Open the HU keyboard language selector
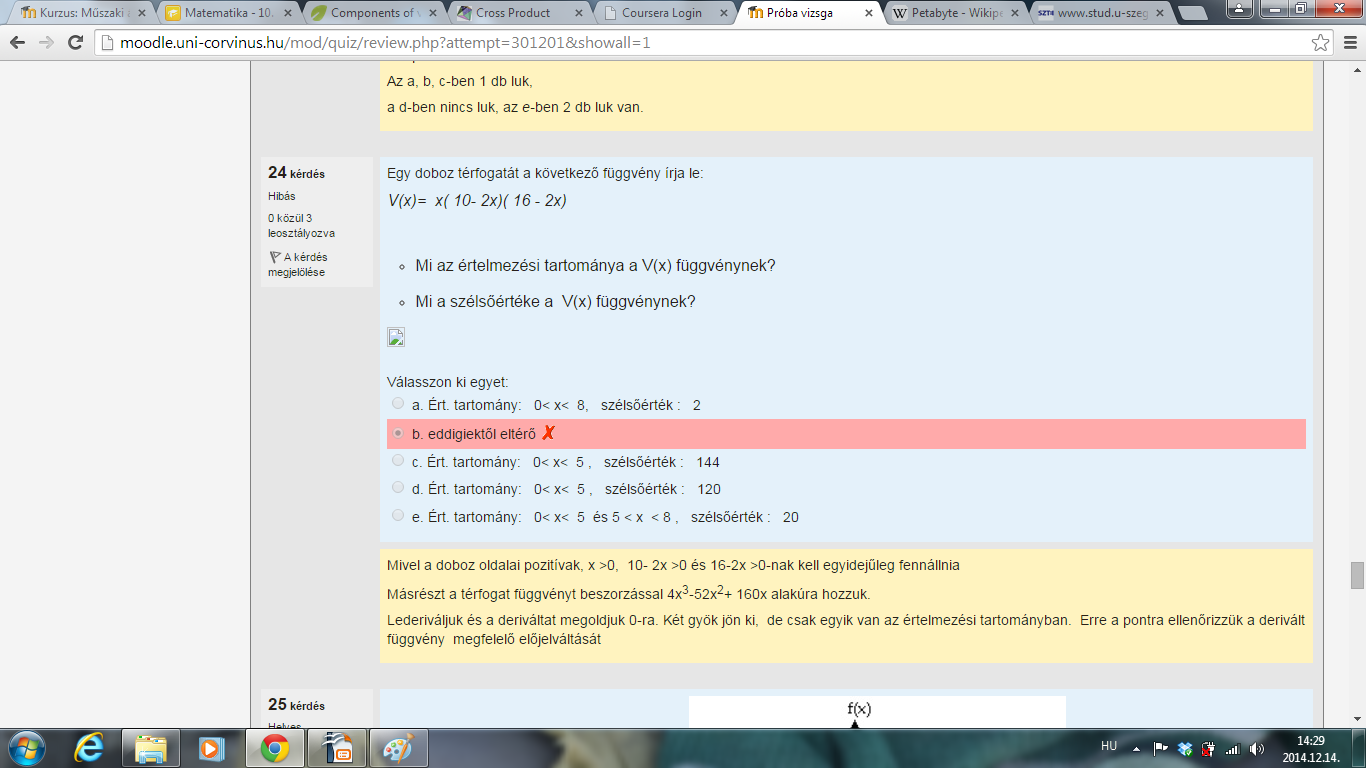1366x768 pixels. 1108,746
